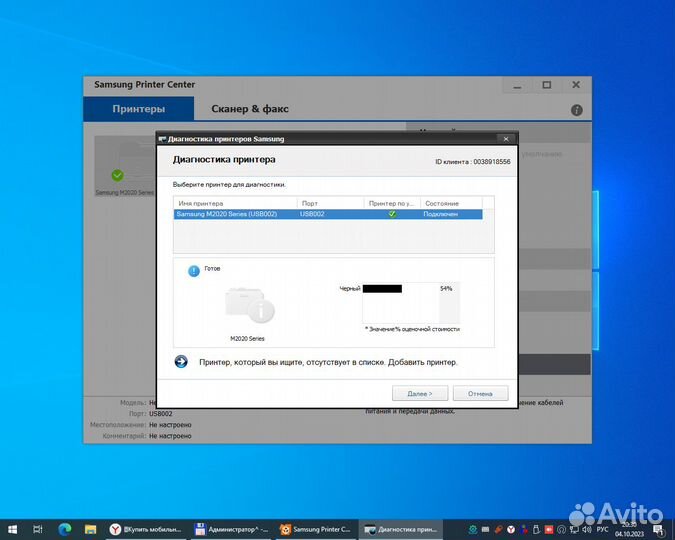Click the Диагностика принтеров Samsung title bar icon
The width and height of the screenshot is (675, 540).
(162, 139)
